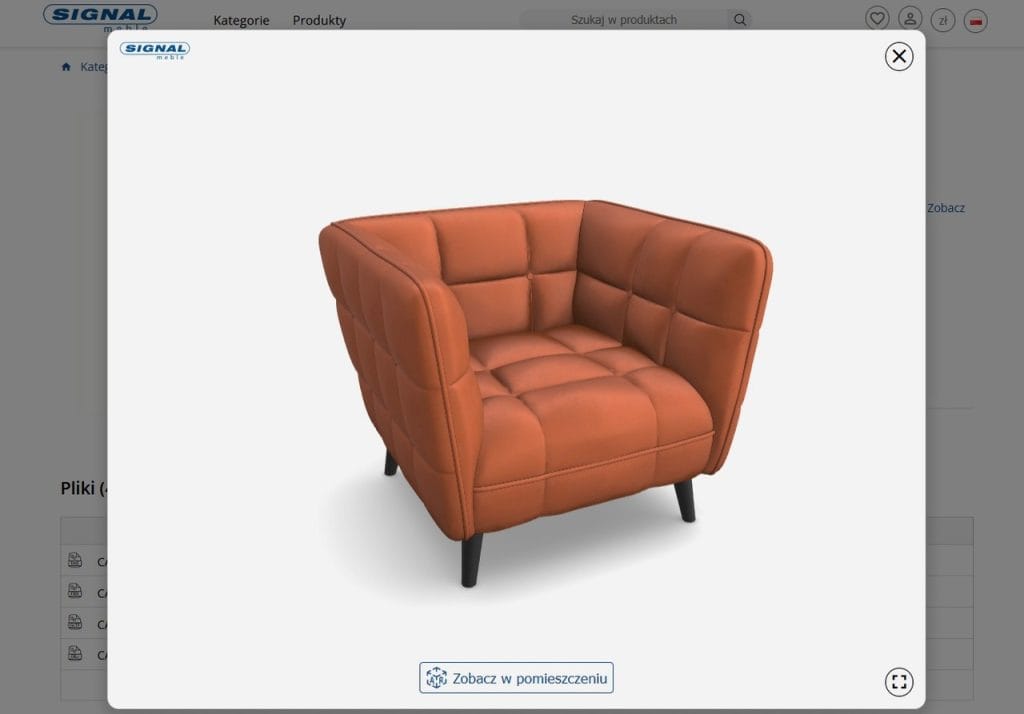Open the wishlist heart icon
Image resolution: width=1024 pixels, height=714 pixels.
877,18
